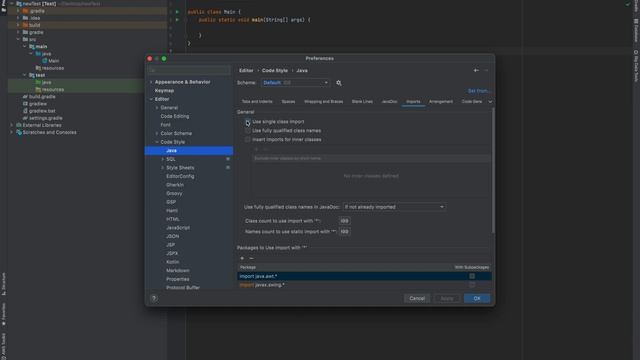
Task: Expand the Color Scheme node
Action: click(x=157, y=133)
